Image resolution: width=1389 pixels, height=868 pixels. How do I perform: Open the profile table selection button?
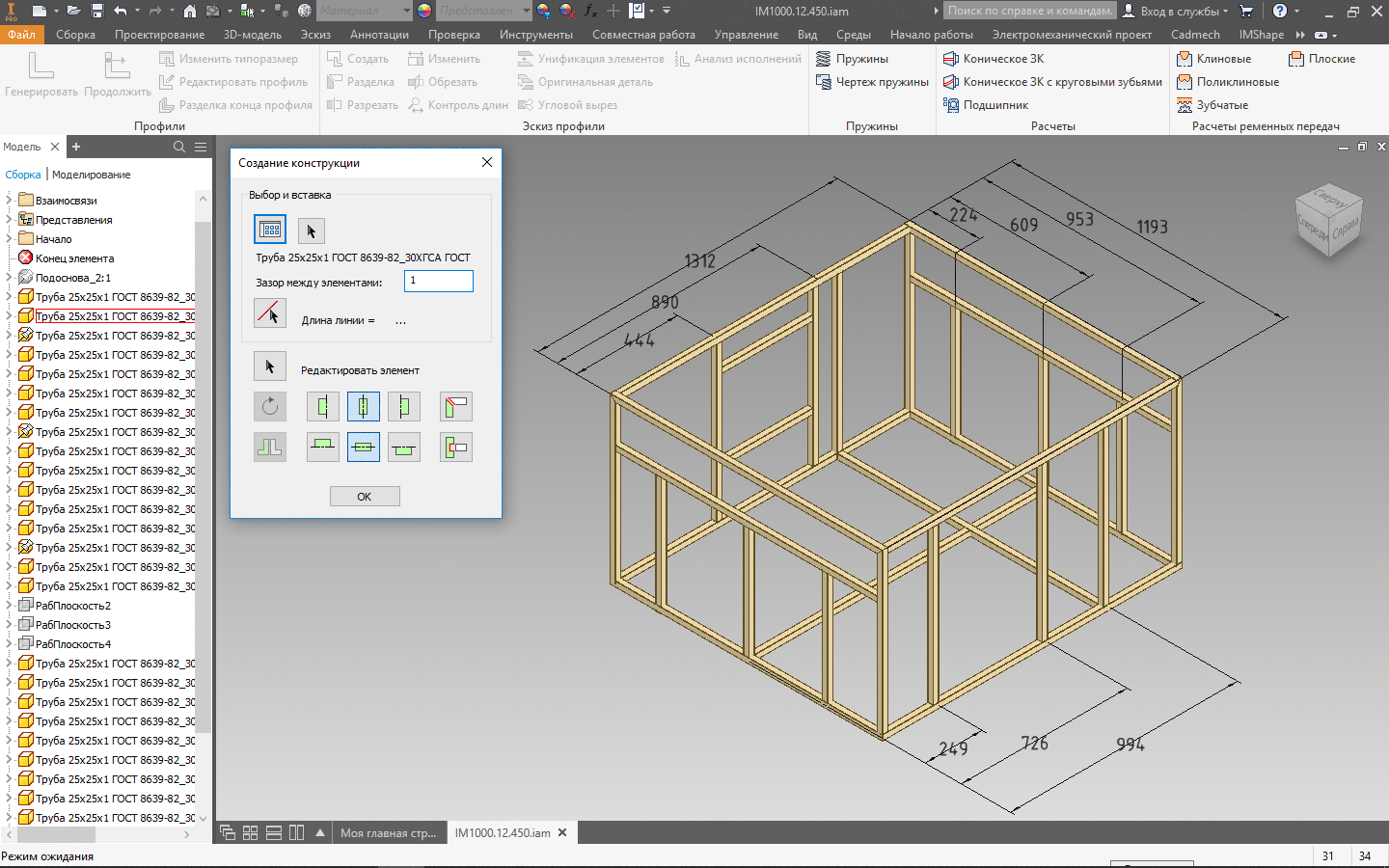tap(270, 230)
